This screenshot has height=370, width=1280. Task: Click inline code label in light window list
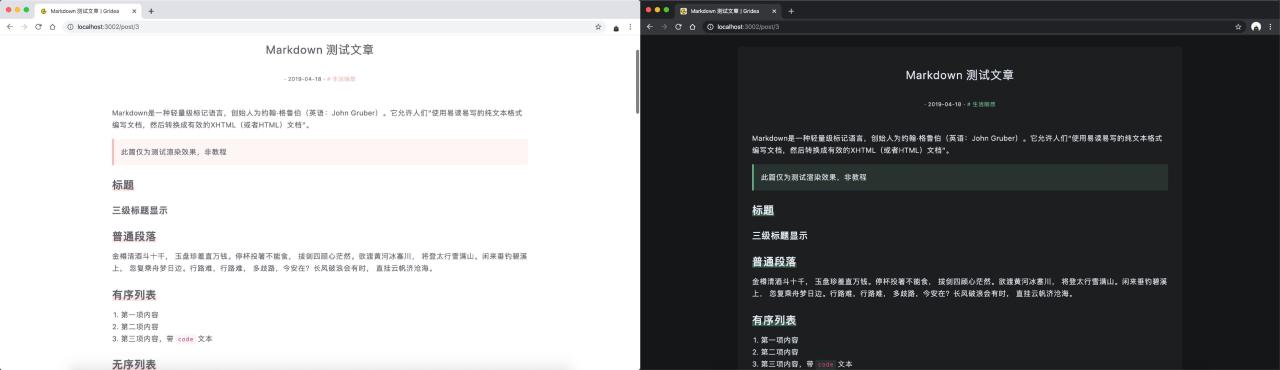(185, 339)
